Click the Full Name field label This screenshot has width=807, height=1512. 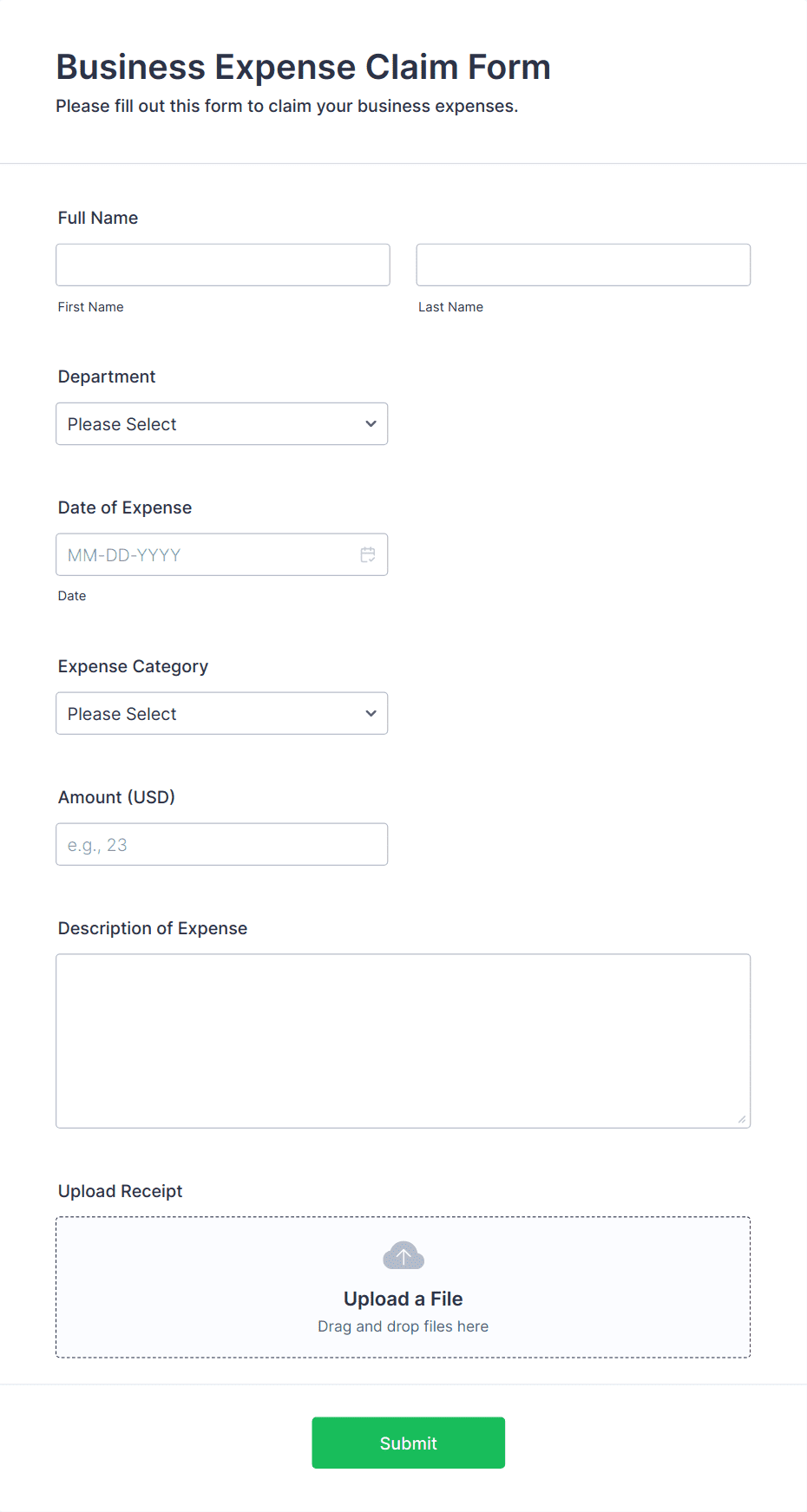97,218
